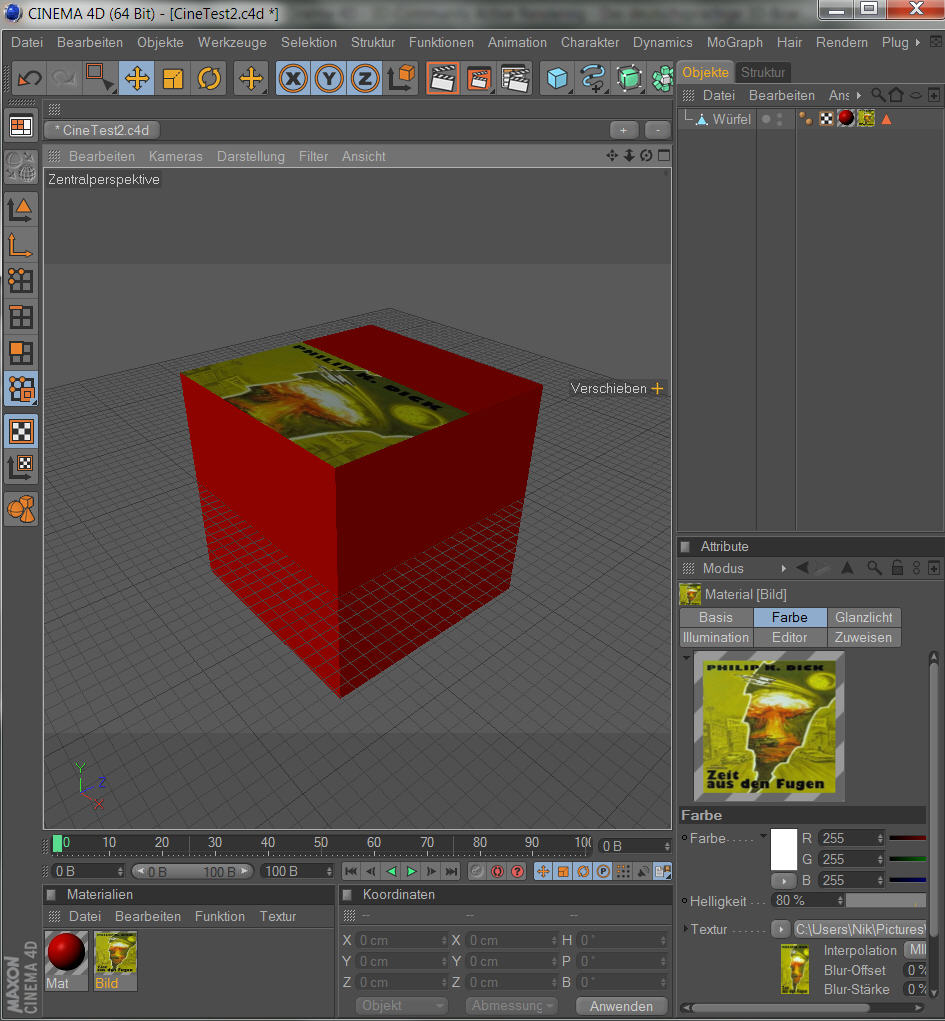The height and width of the screenshot is (1021, 945).
Task: Open the Glanzlicht tab of the material
Action: tap(864, 617)
